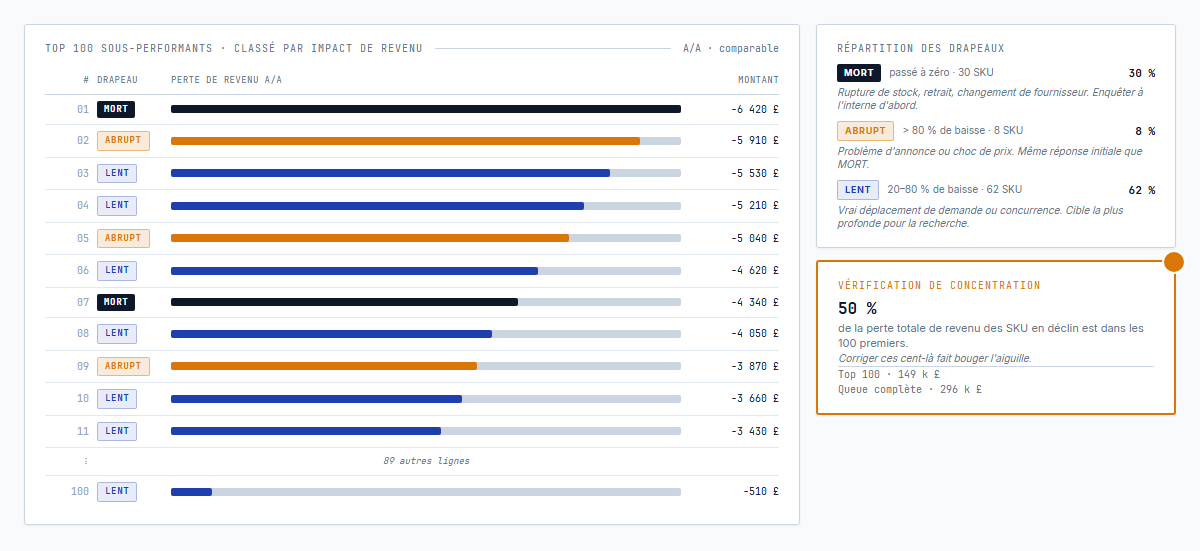Image resolution: width=1200 pixels, height=551 pixels.
Task: Click the orange revenue loss bar in row 02
Action: coord(405,141)
